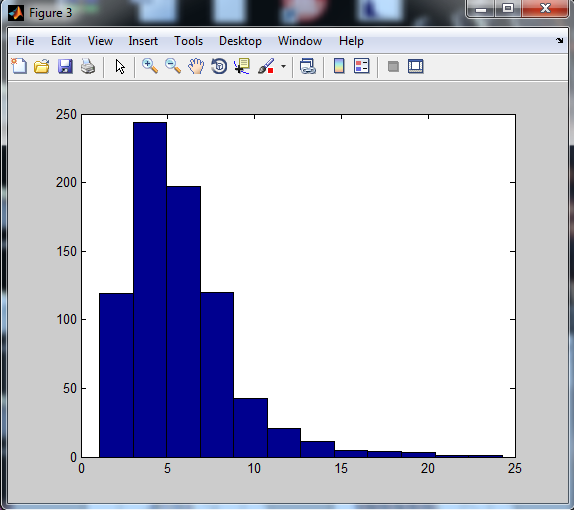Click the MATLAB logo in the title bar
The image size is (574, 510).
pos(16,13)
